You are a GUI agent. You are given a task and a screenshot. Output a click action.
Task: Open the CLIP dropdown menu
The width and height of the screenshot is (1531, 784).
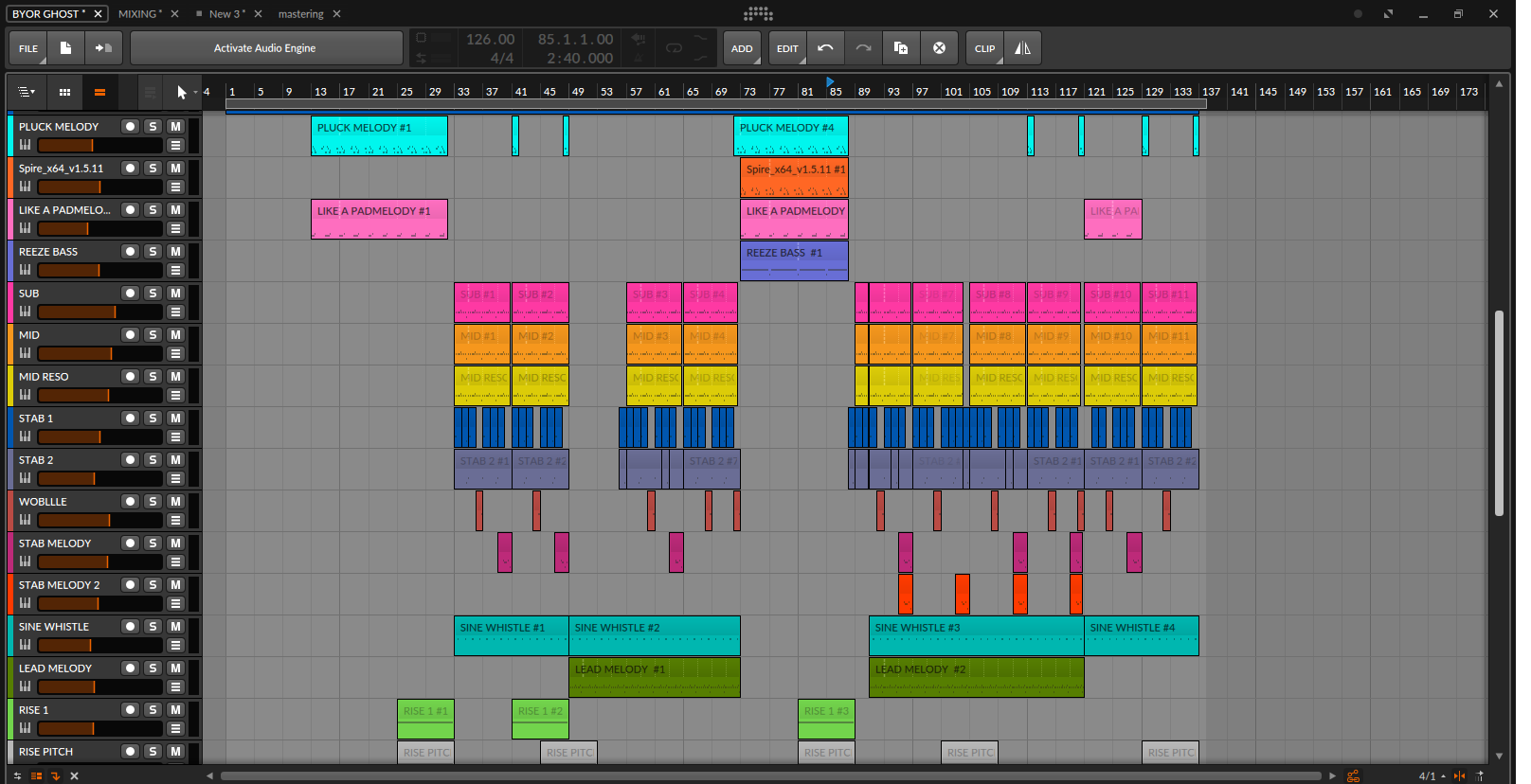[985, 48]
